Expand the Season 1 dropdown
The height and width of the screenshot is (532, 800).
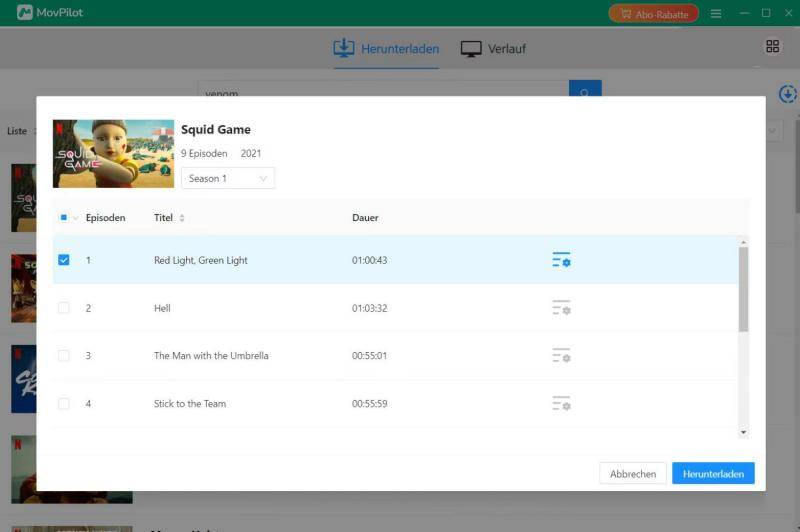tap(228, 178)
